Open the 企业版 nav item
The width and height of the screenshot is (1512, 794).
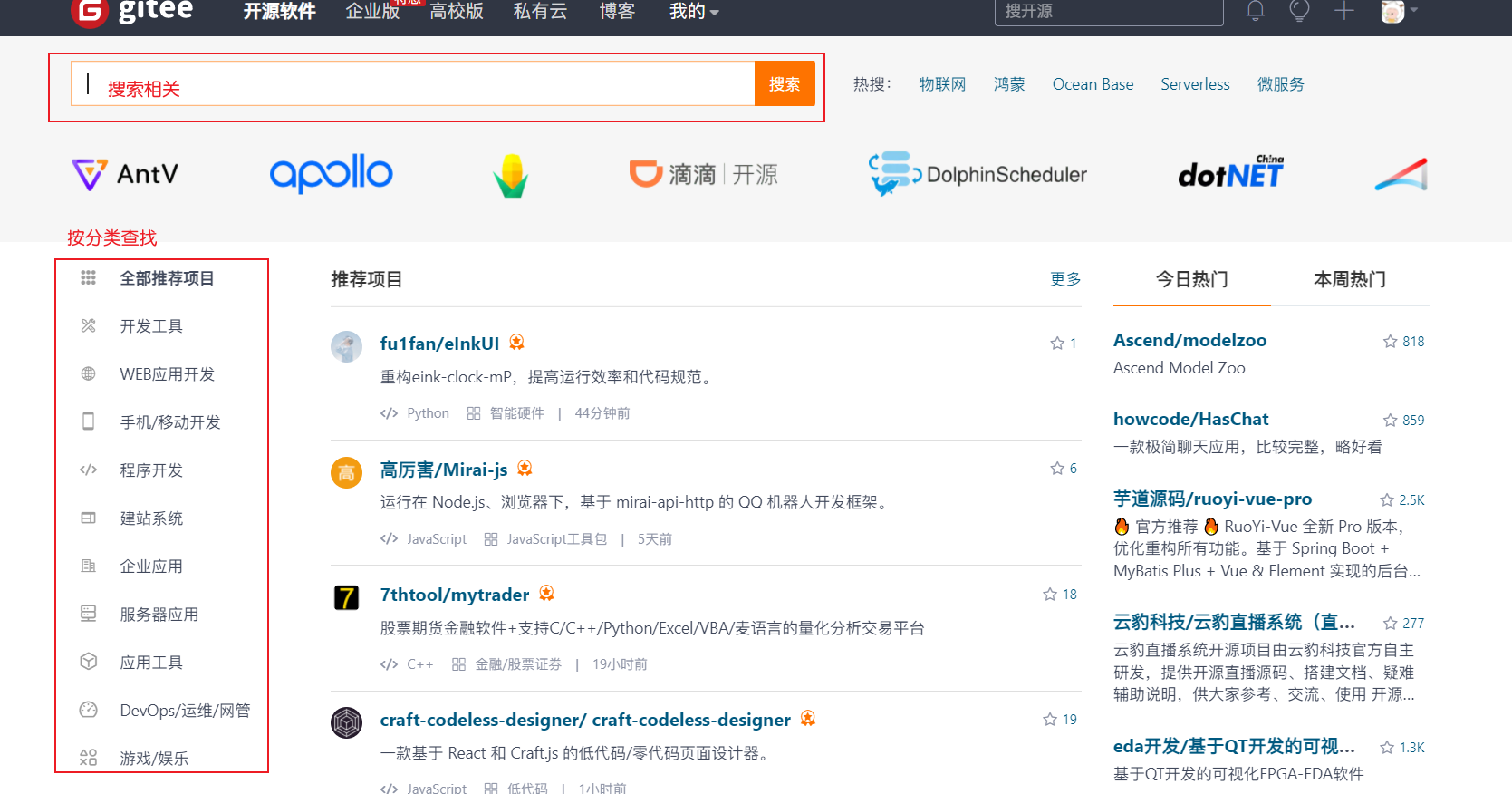point(372,12)
